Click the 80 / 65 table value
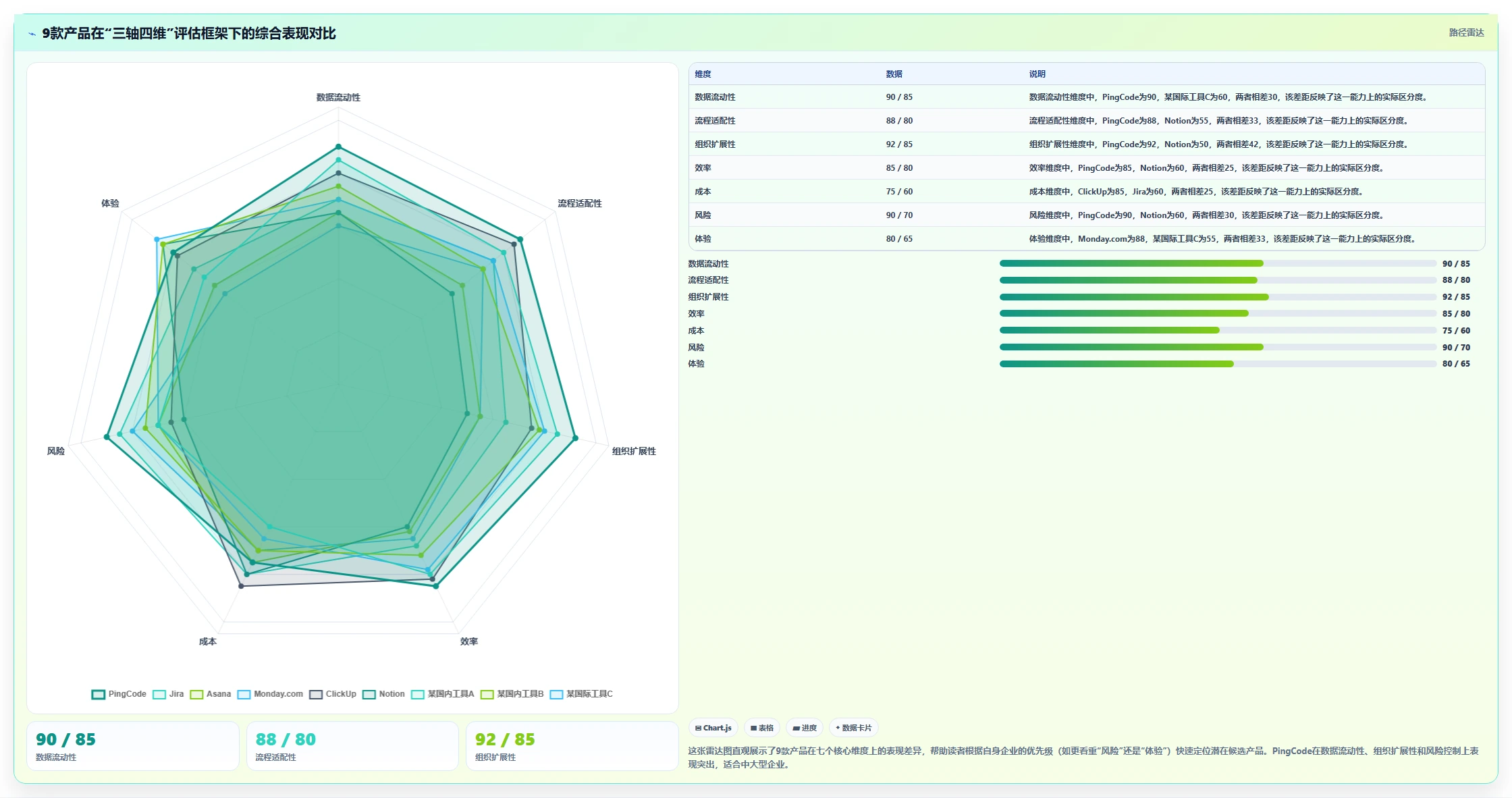 click(x=899, y=239)
